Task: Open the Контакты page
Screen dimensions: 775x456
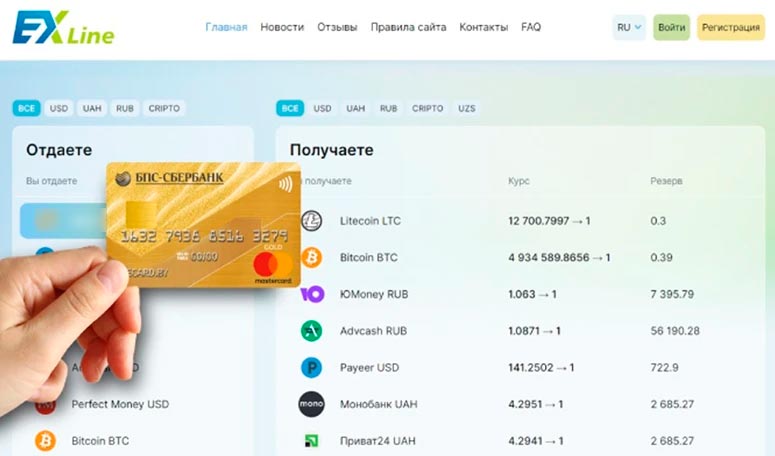Action: (483, 27)
